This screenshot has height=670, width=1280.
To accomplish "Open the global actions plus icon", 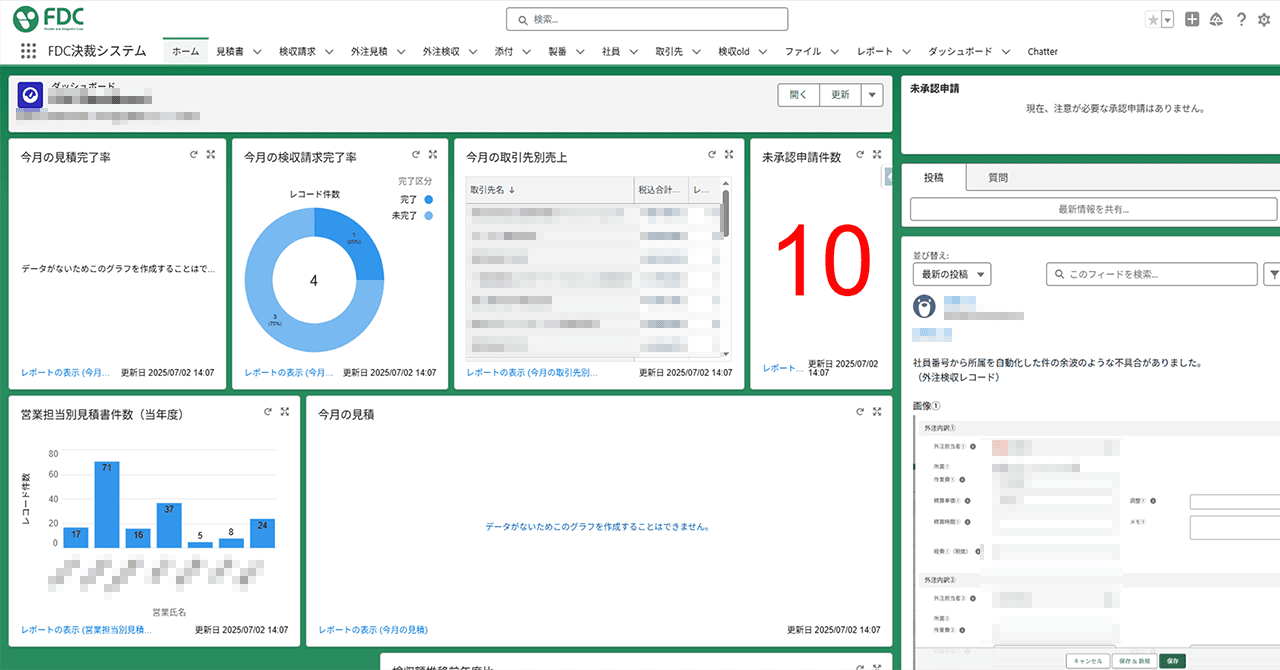I will click(x=1192, y=19).
